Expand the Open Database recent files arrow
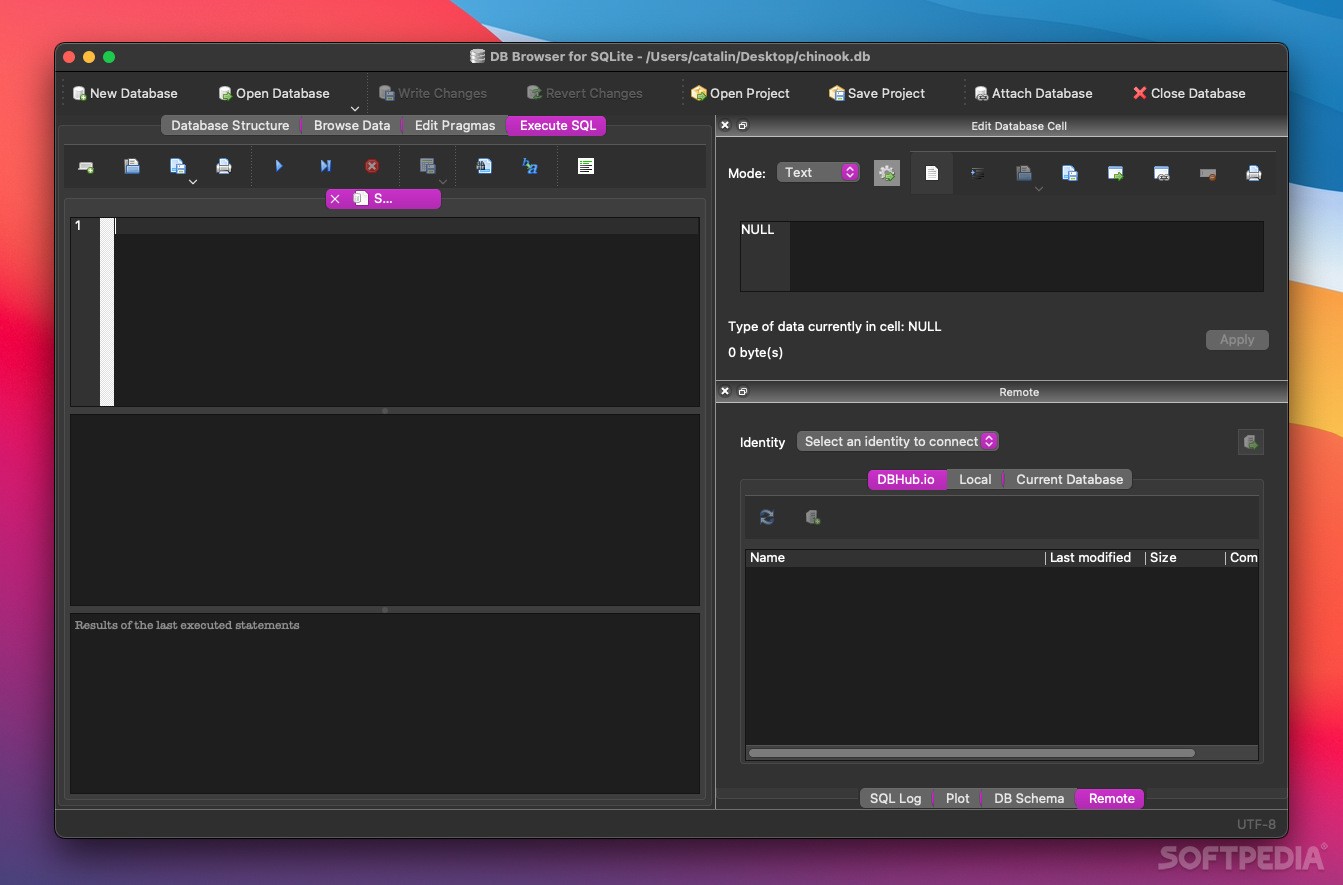 [x=354, y=108]
